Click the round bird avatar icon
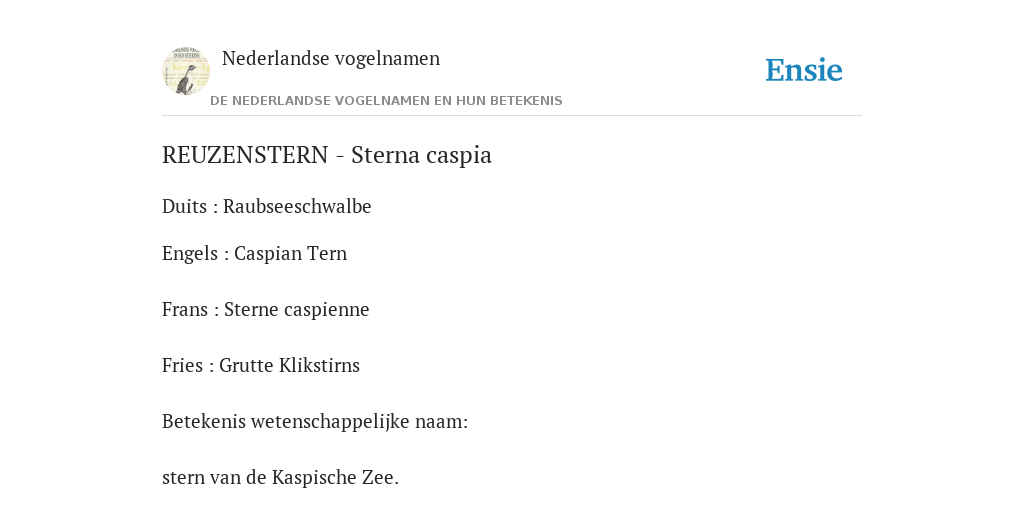Image resolution: width=1024 pixels, height=512 pixels. click(185, 71)
